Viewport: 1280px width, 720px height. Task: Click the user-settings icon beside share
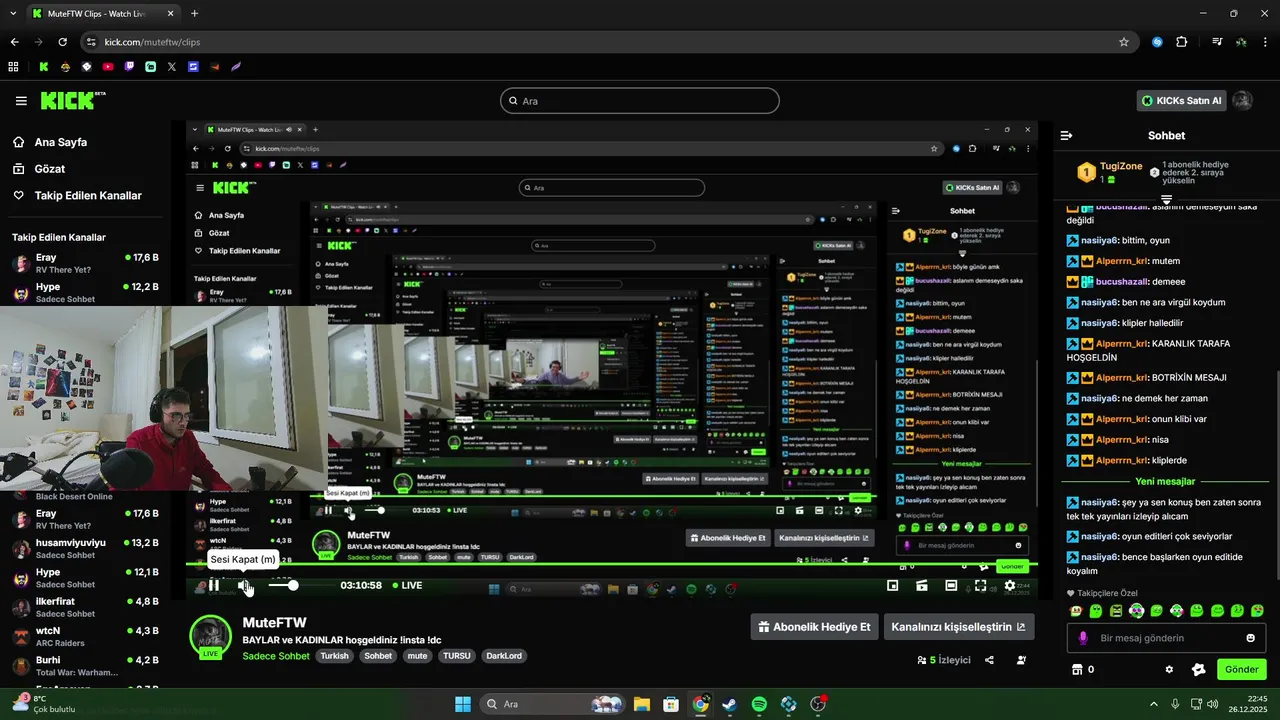click(x=1021, y=660)
